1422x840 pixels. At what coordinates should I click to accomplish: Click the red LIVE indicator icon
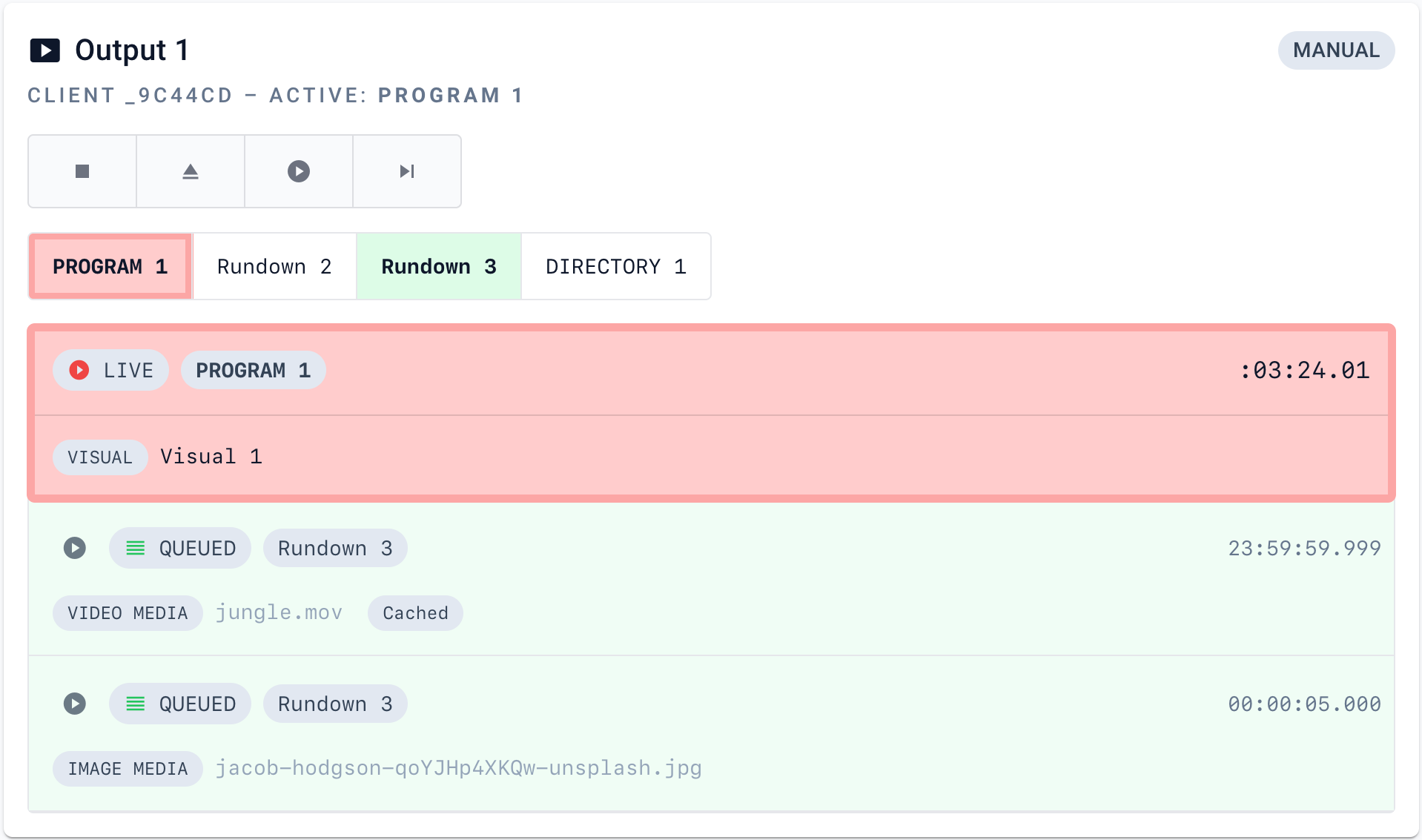(79, 370)
